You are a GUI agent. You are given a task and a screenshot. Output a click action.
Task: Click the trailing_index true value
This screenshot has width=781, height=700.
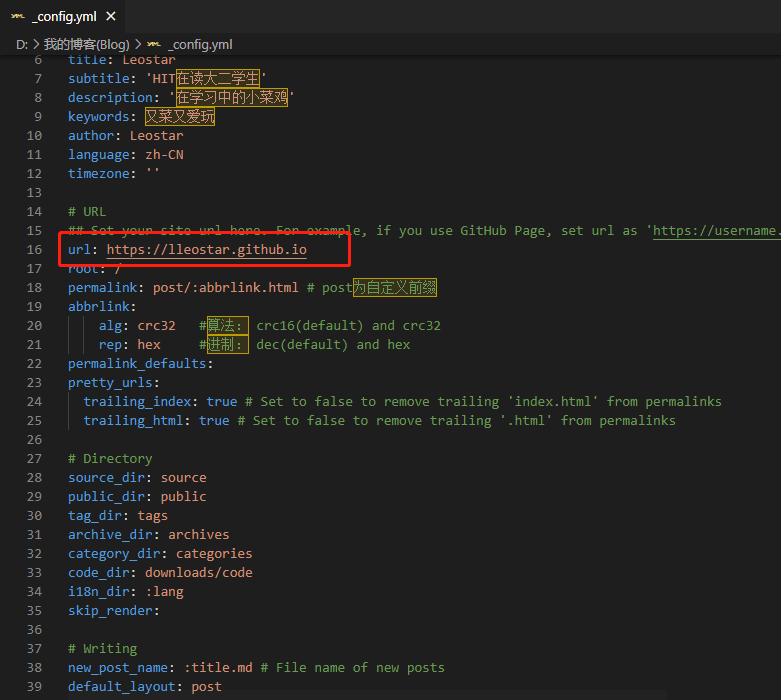tap(222, 402)
